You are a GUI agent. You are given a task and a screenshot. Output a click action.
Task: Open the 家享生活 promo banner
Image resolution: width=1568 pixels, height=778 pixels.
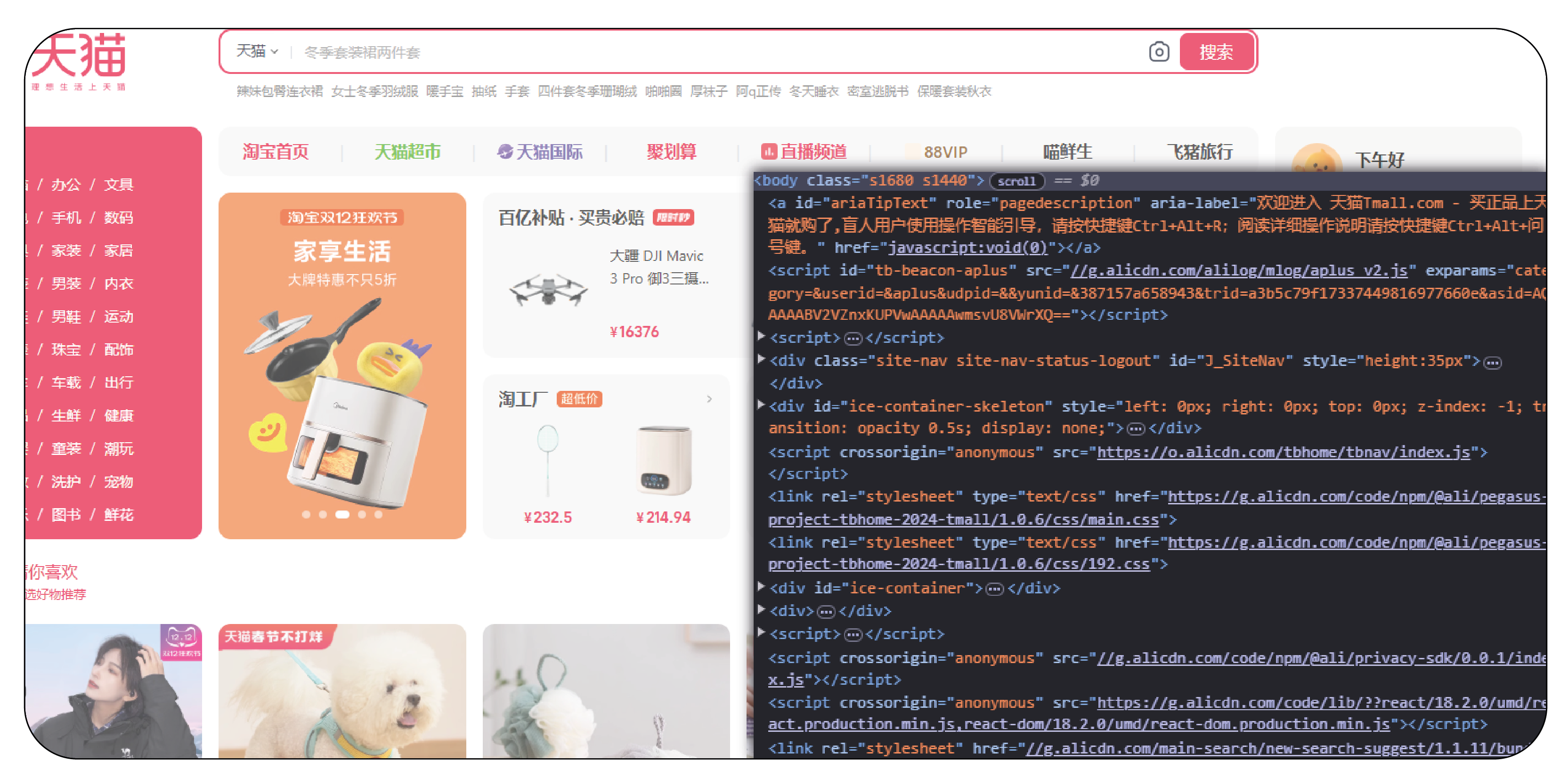(342, 365)
